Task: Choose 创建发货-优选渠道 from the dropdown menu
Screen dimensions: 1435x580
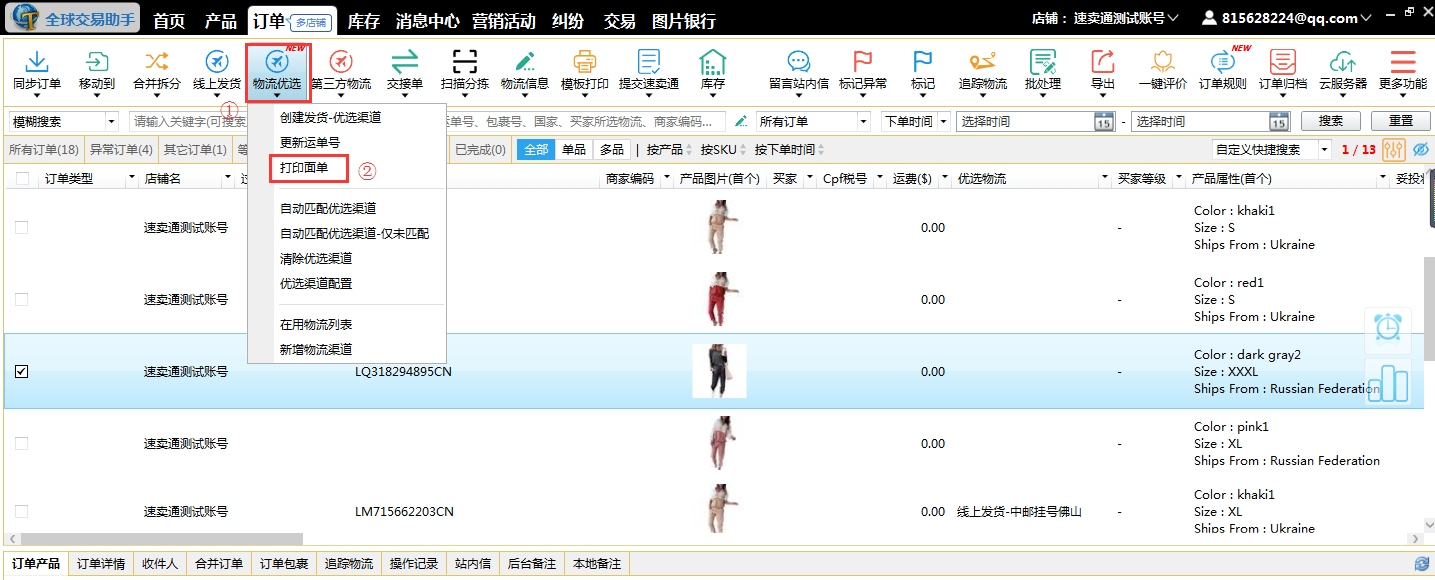Action: point(330,117)
